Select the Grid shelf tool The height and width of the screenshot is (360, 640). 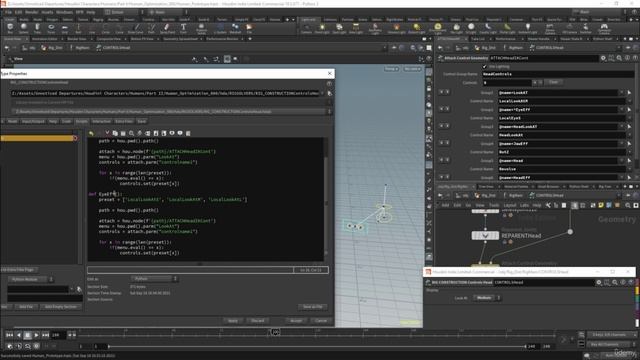coord(64,28)
